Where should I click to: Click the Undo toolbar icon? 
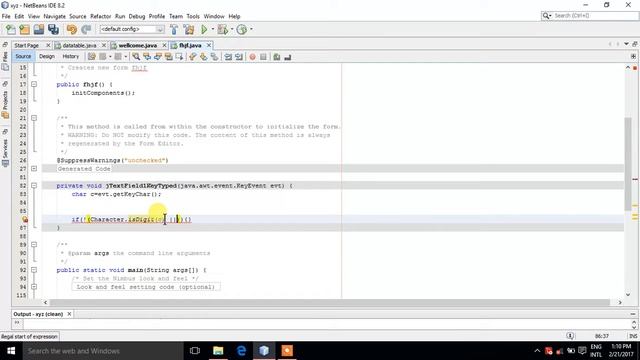click(x=72, y=29)
